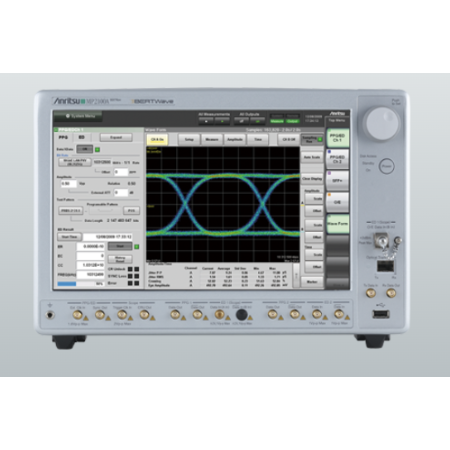Open the Wave Form panel button
Viewport: 450px width, 450px height.
click(337, 223)
